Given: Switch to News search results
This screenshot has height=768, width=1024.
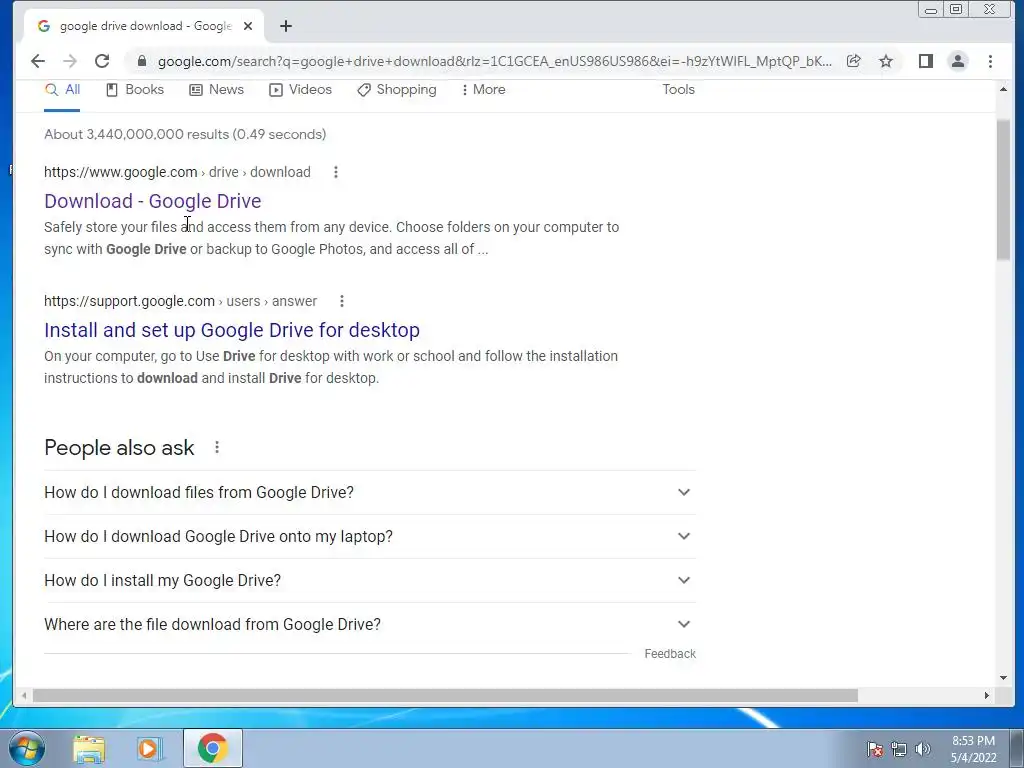Looking at the screenshot, I should [x=217, y=89].
